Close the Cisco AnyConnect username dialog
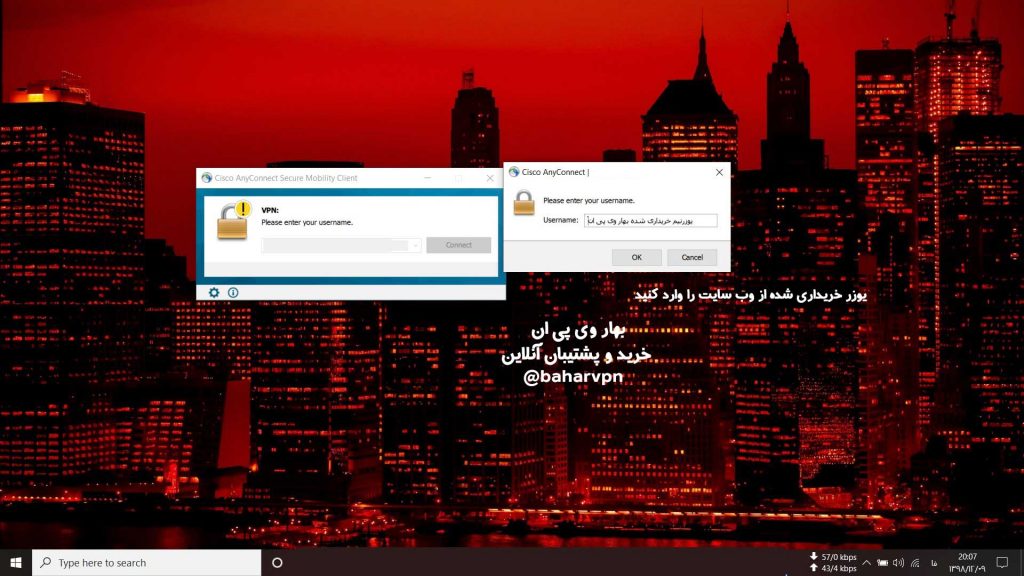The image size is (1024, 576). point(718,172)
